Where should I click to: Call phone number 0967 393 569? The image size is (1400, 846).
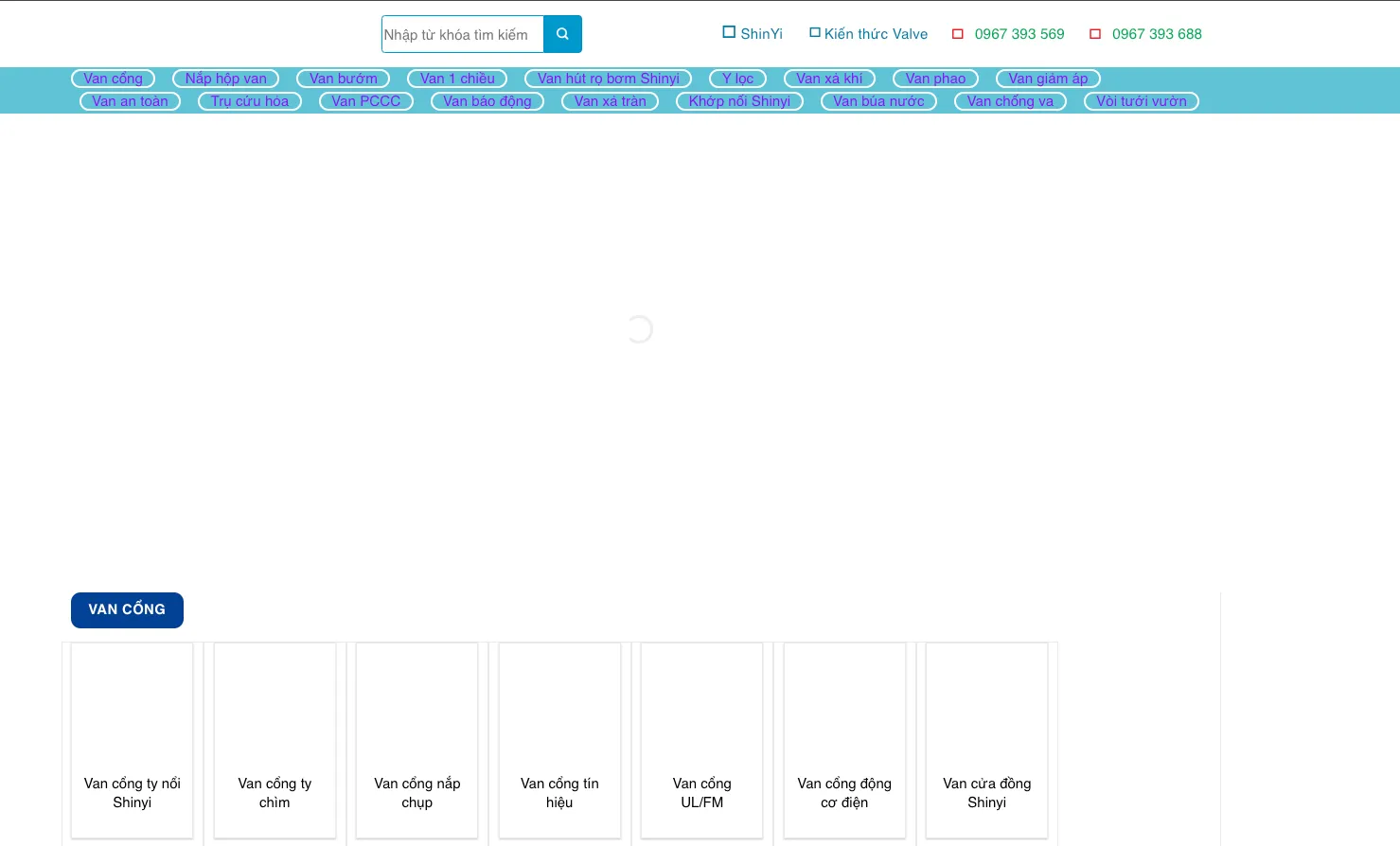1019,34
